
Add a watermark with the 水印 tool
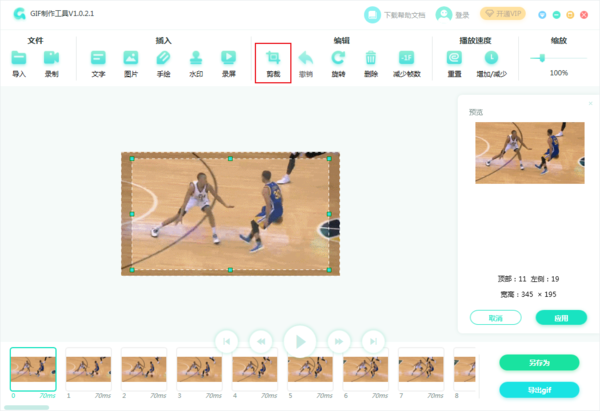tap(196, 58)
